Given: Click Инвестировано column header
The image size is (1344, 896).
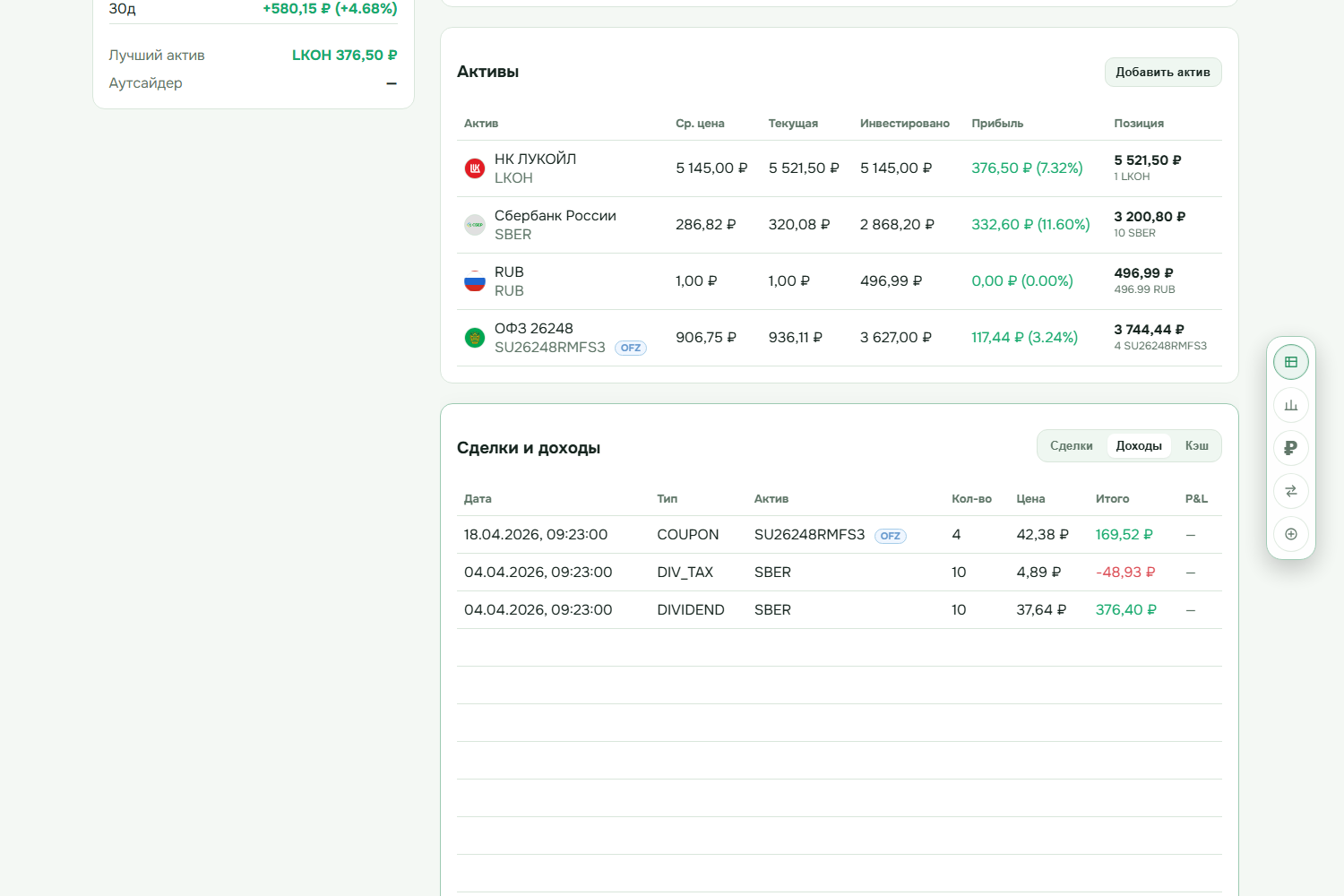Looking at the screenshot, I should pos(905,124).
